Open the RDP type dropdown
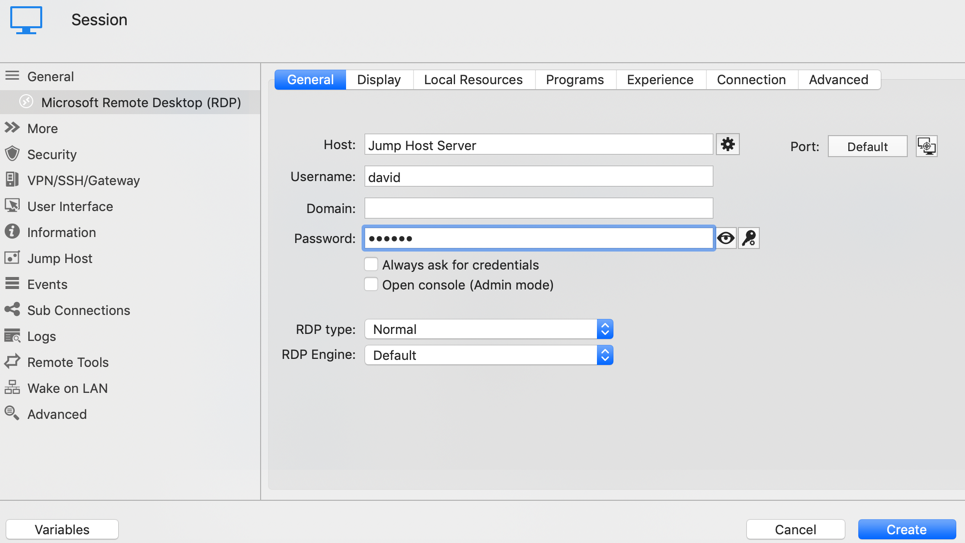965x543 pixels. coord(488,329)
